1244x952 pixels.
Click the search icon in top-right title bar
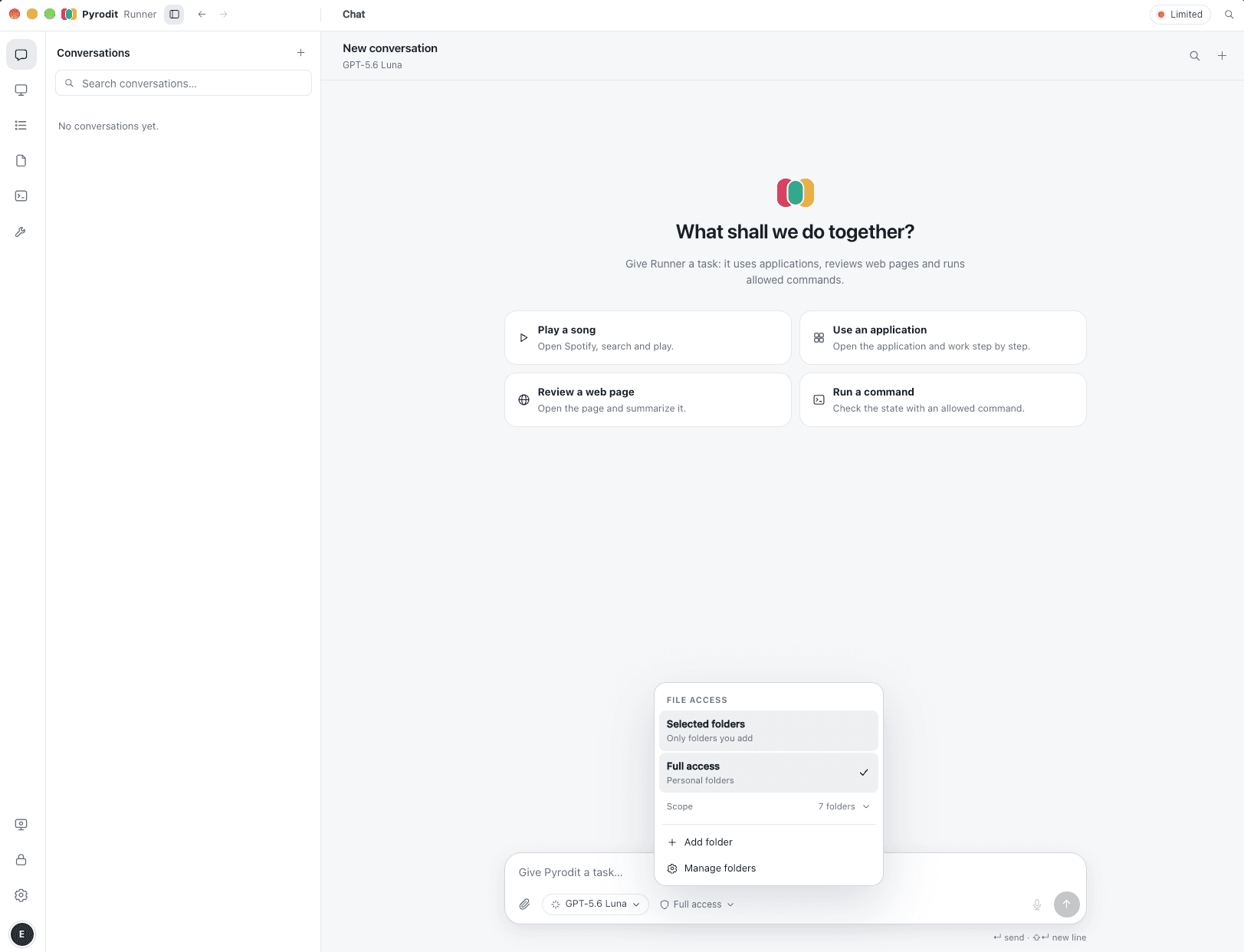pyautogui.click(x=1229, y=14)
